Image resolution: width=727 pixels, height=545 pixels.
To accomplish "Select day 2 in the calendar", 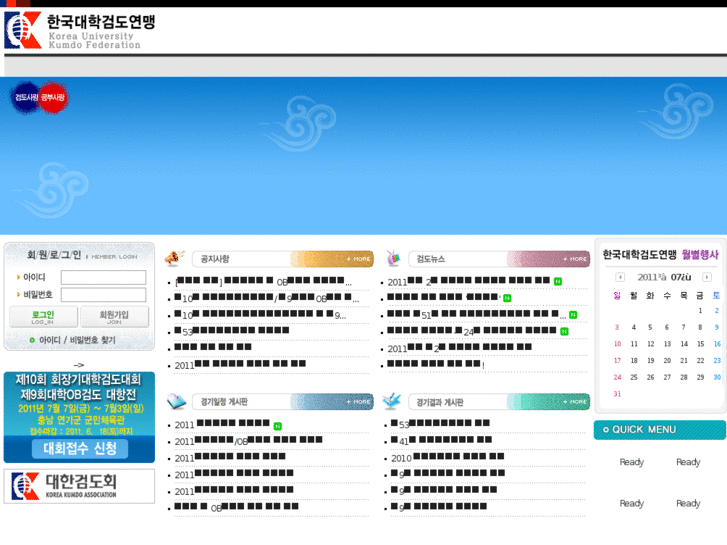I will point(717,310).
